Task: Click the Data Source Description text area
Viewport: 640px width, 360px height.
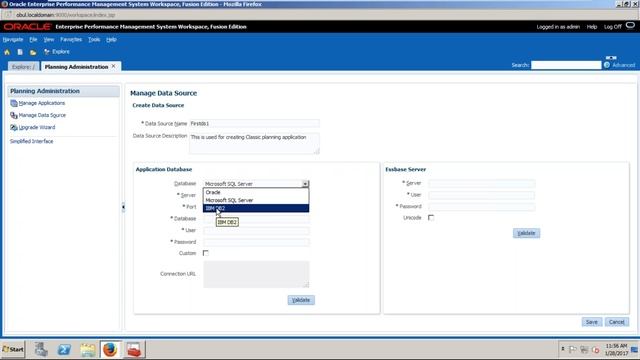Action: point(254,143)
